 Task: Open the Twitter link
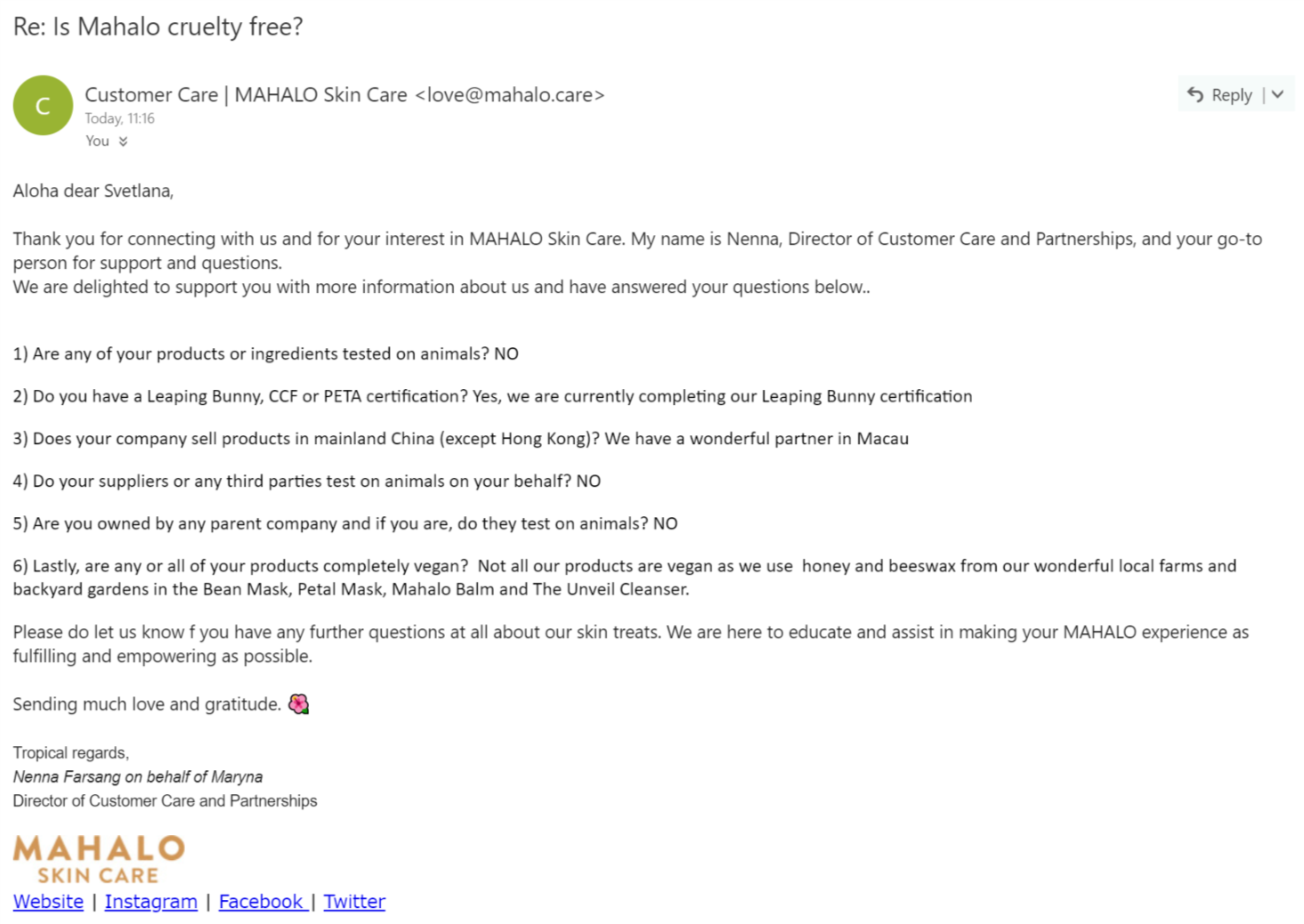354,901
